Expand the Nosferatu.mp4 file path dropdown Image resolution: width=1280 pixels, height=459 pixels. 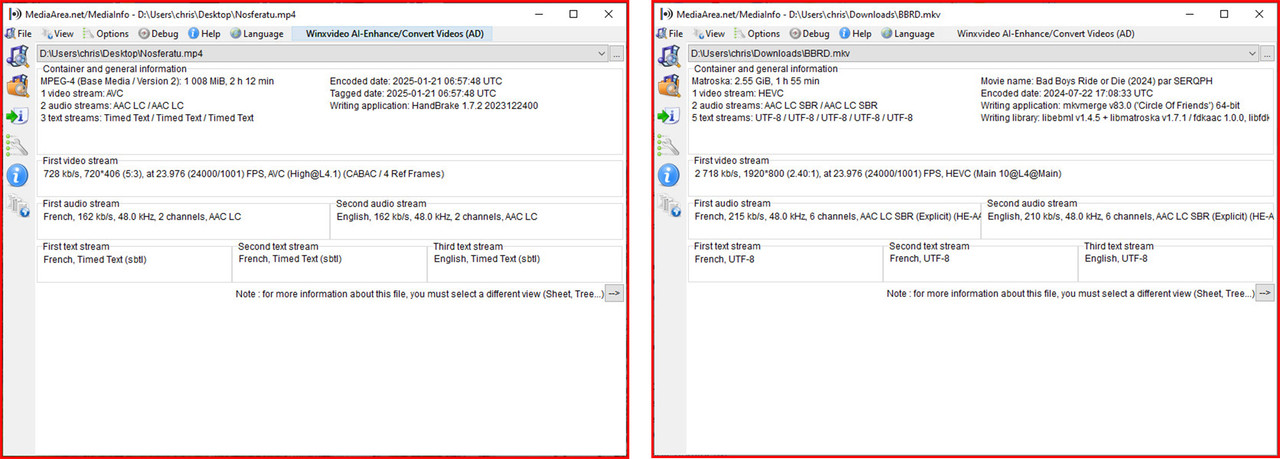(x=601, y=53)
